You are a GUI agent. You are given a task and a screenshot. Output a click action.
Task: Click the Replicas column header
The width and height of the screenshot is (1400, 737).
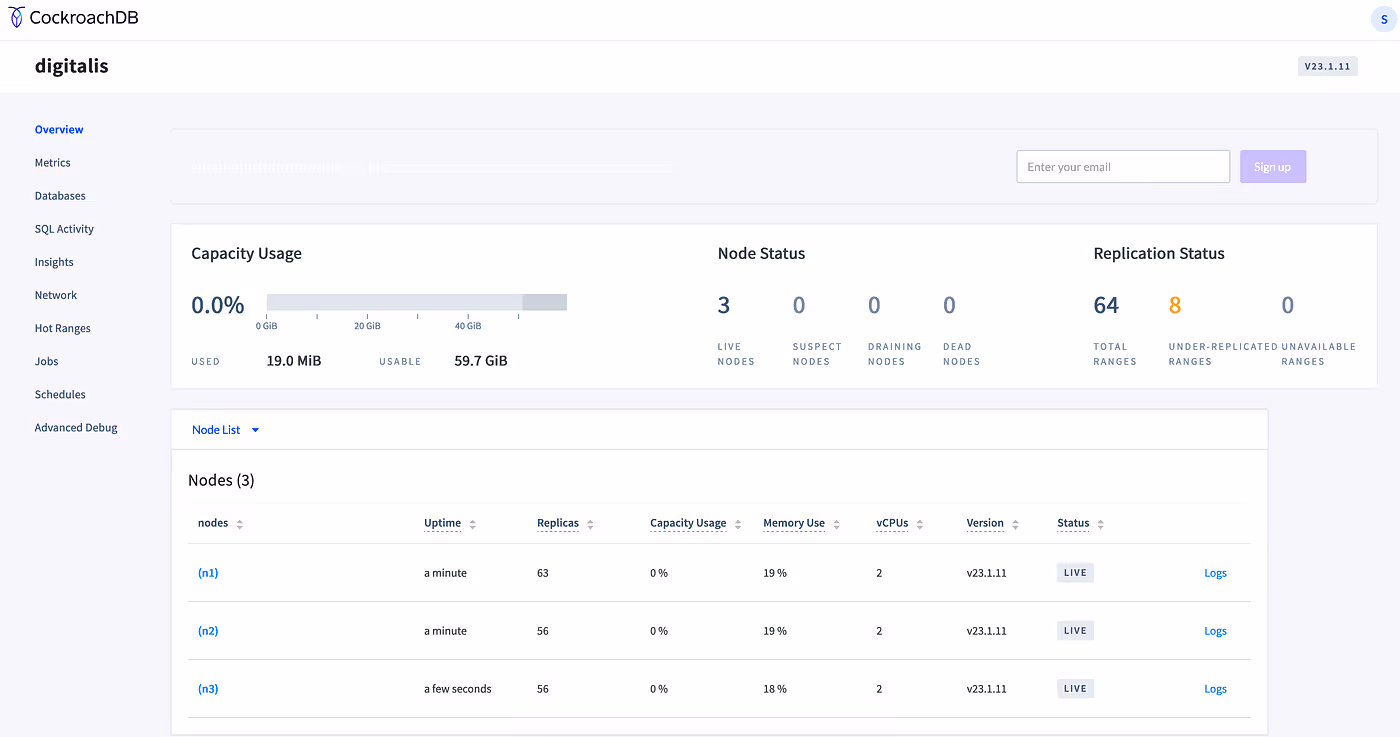[x=558, y=523]
